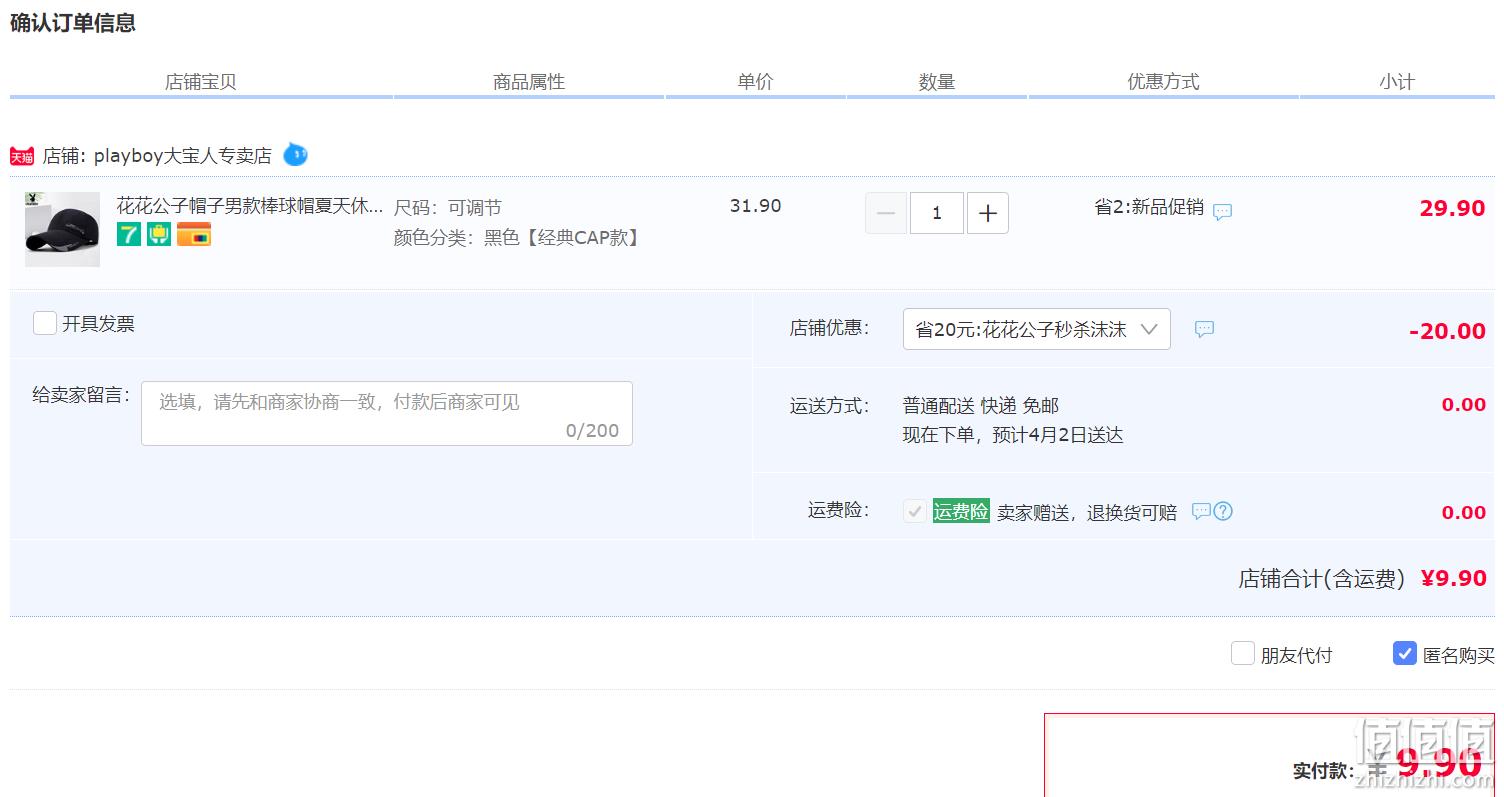
Task: Click the shop total ¥9.90
Action: (1454, 578)
